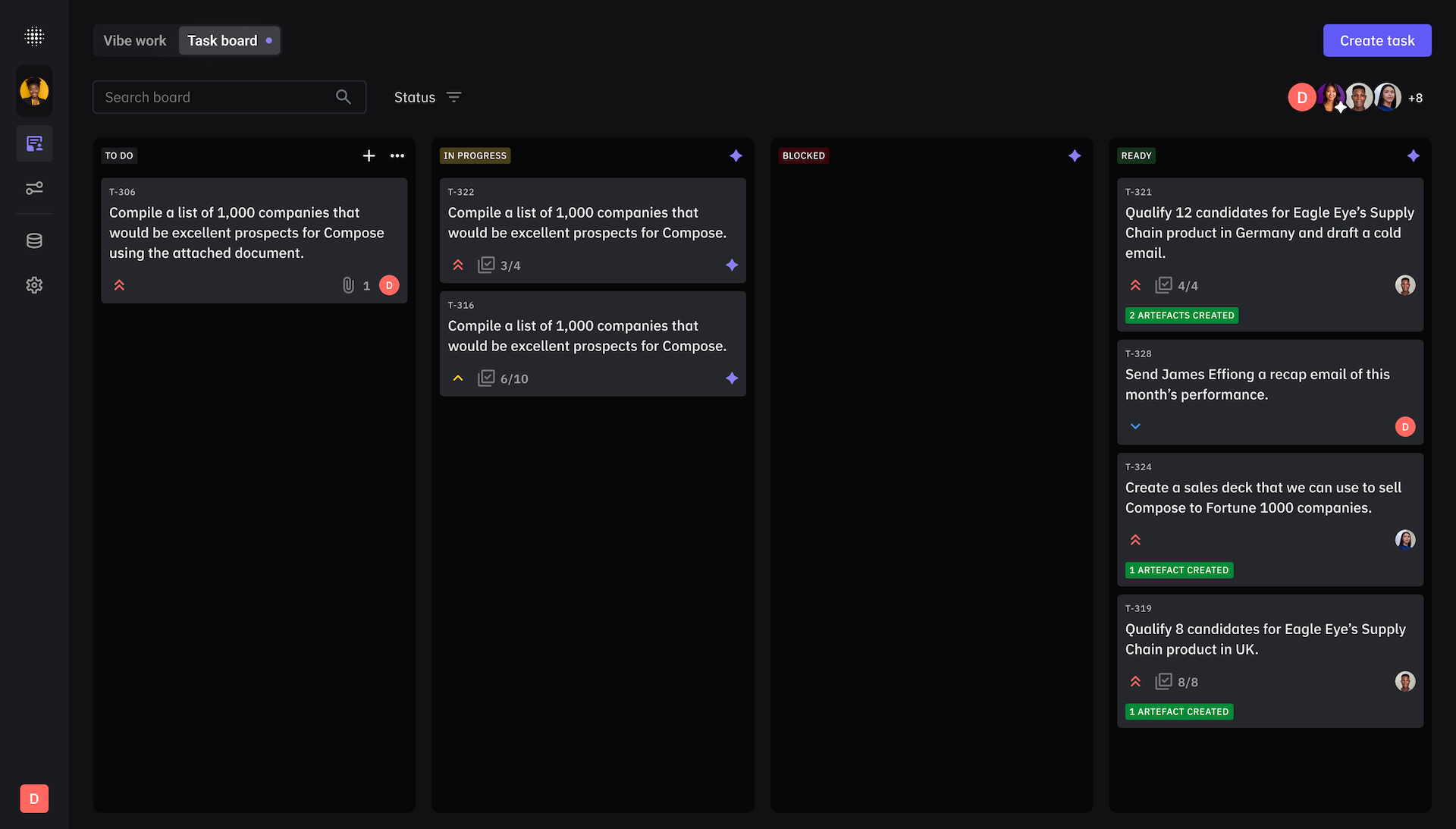
Task: Click the sparkle icon in Ready header
Action: coord(1414,155)
